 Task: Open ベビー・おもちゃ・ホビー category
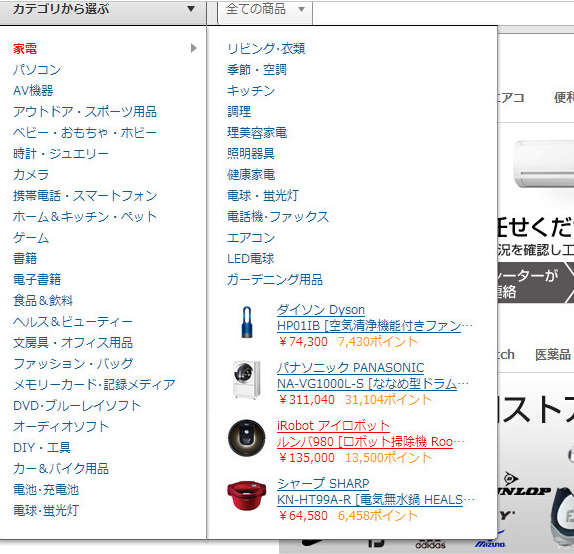(85, 132)
